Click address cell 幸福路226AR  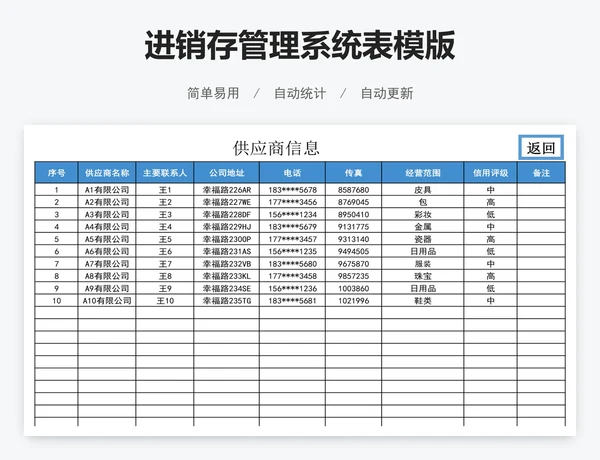227,190
